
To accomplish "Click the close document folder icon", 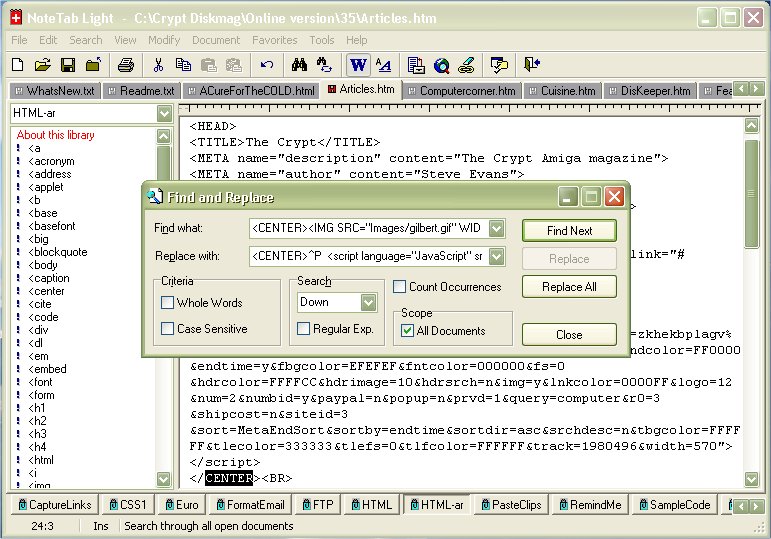I will [x=93, y=65].
